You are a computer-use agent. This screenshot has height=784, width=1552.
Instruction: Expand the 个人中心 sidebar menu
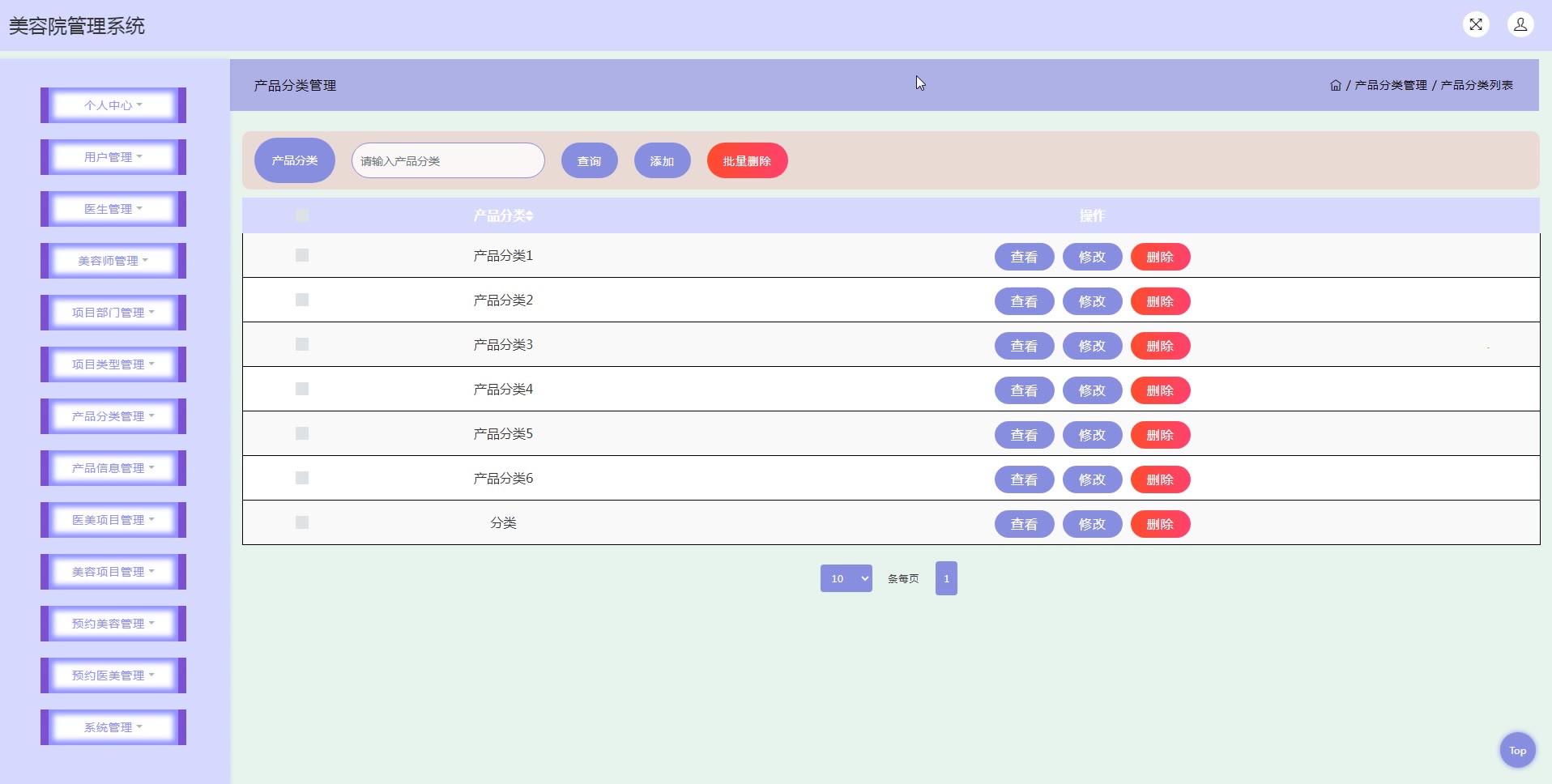click(113, 105)
